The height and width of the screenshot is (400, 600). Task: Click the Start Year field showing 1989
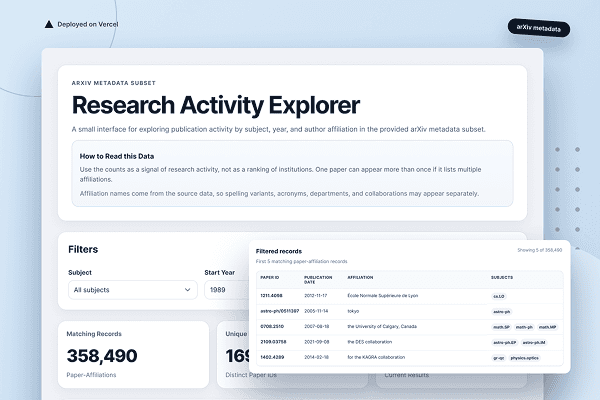pos(227,290)
